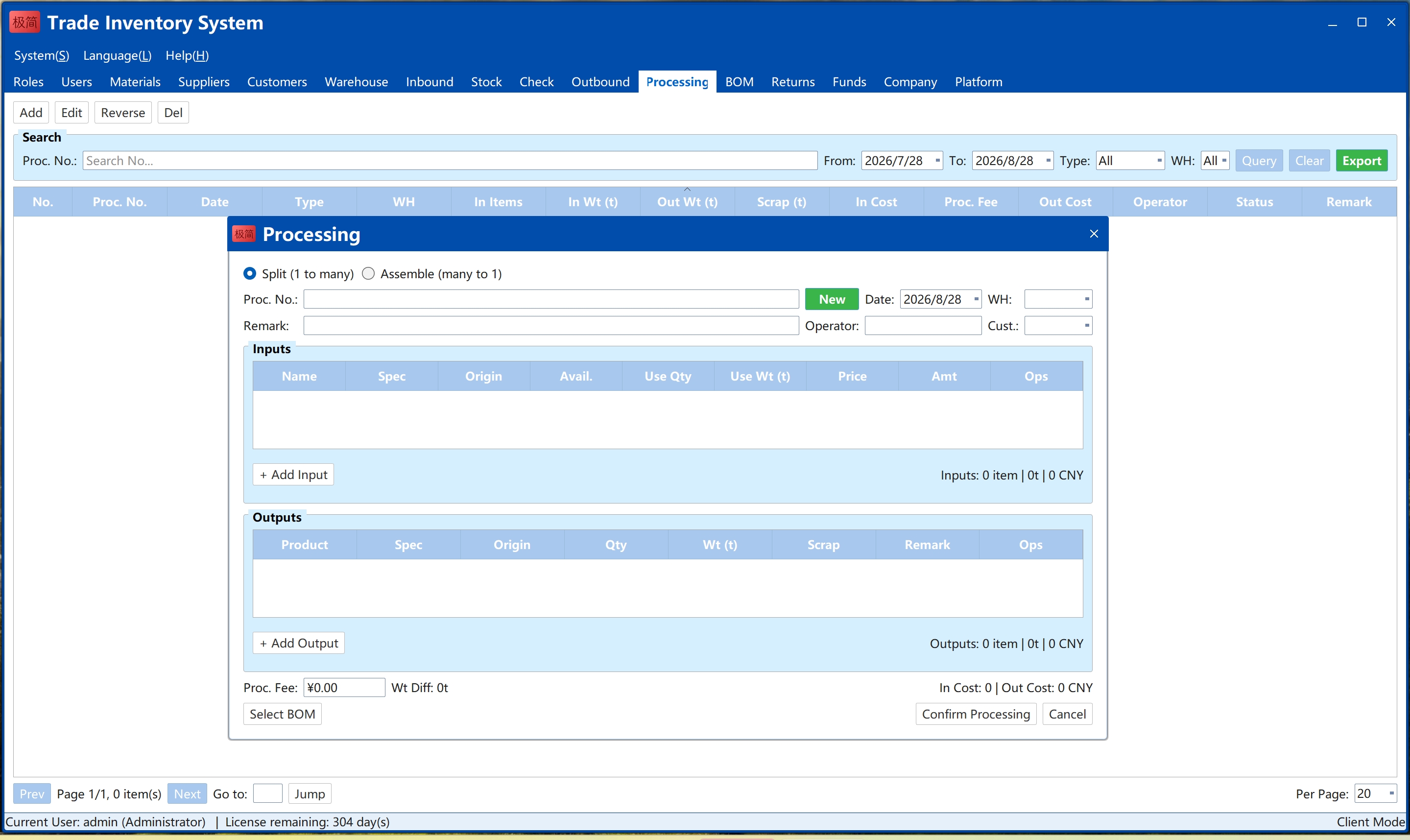Open the Help(H) menu
This screenshot has width=1410, height=840.
(x=187, y=55)
